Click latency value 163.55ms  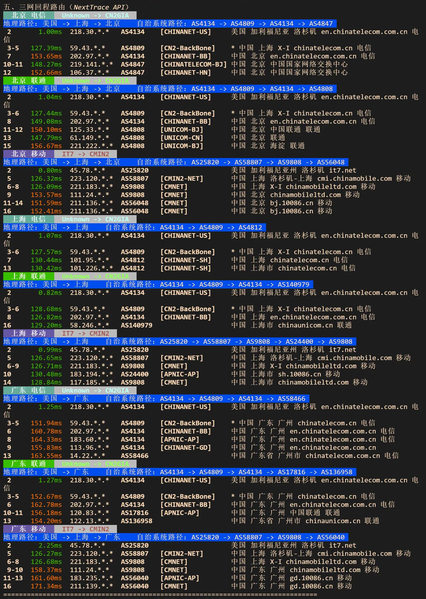46,456
